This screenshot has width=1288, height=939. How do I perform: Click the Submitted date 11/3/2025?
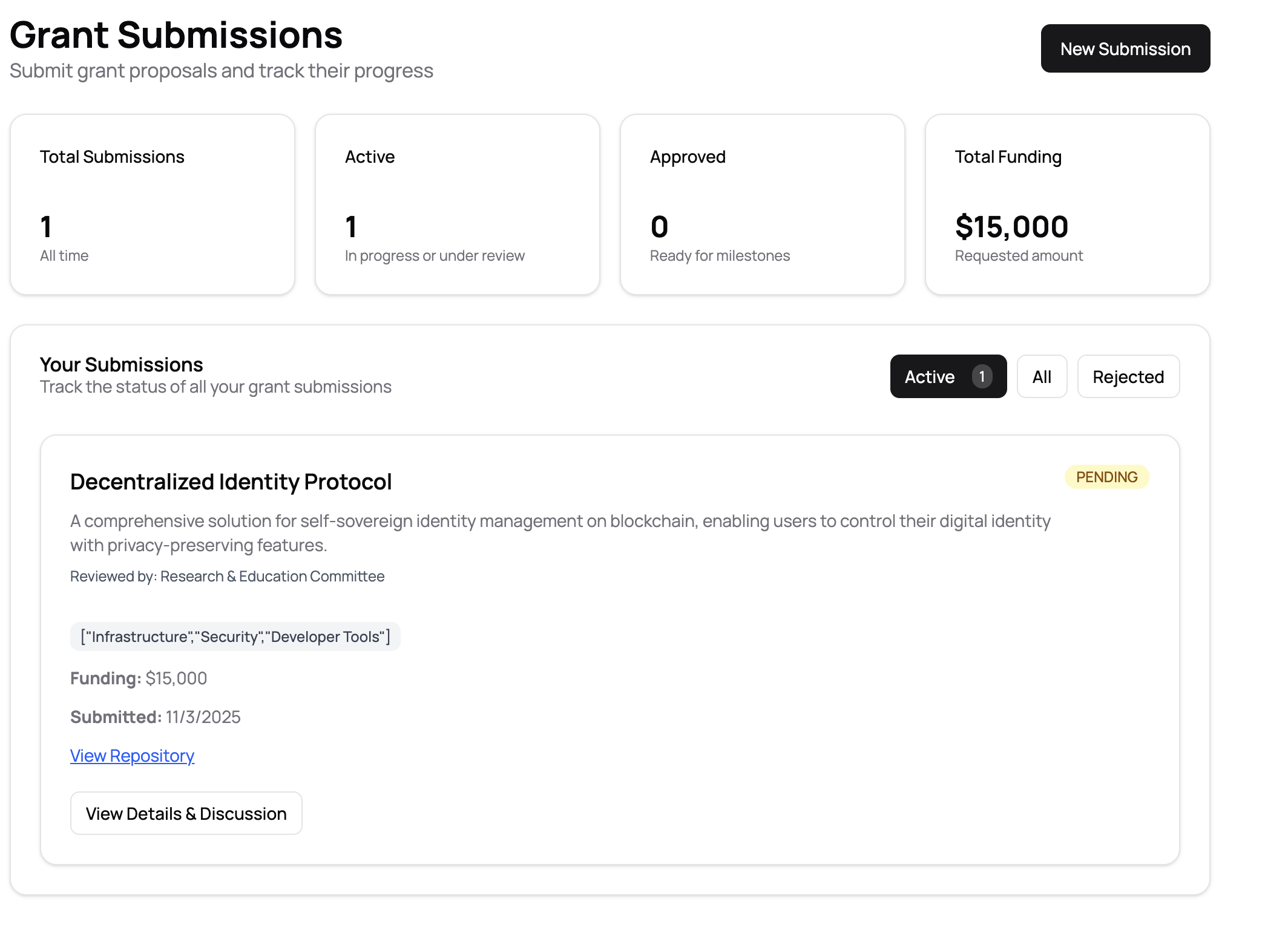click(155, 717)
